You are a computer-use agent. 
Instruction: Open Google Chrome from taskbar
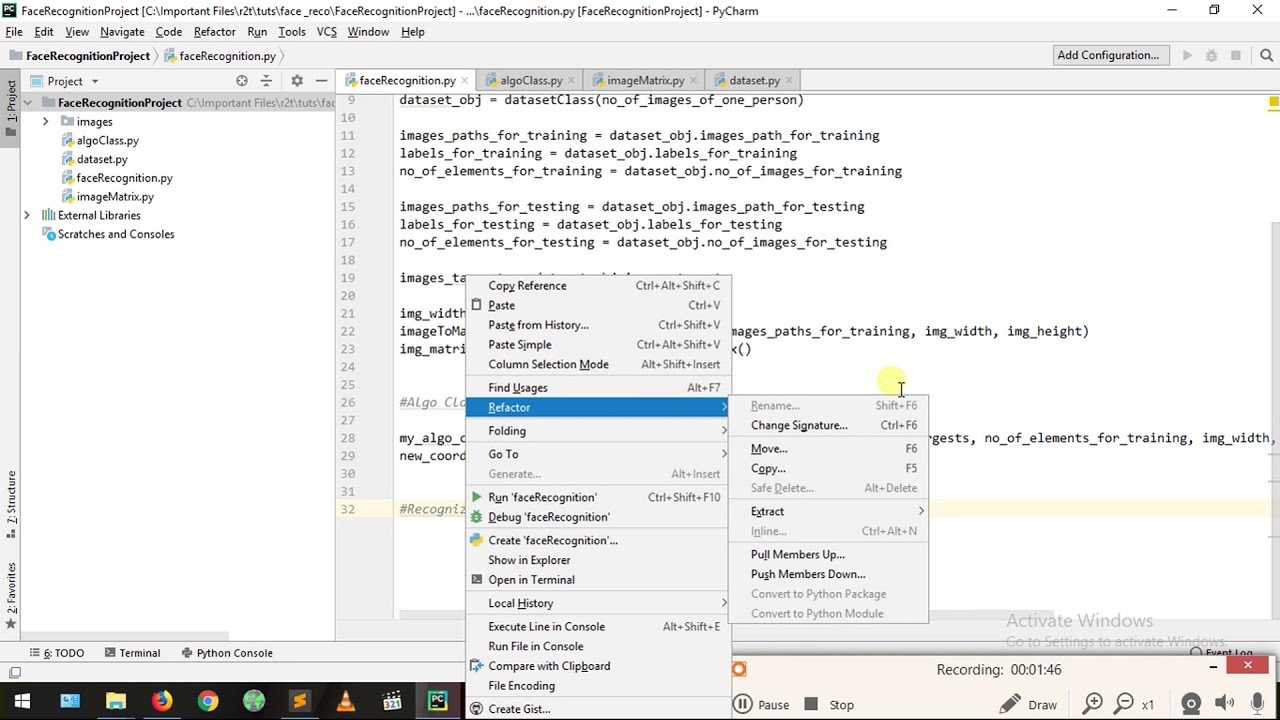tap(207, 702)
